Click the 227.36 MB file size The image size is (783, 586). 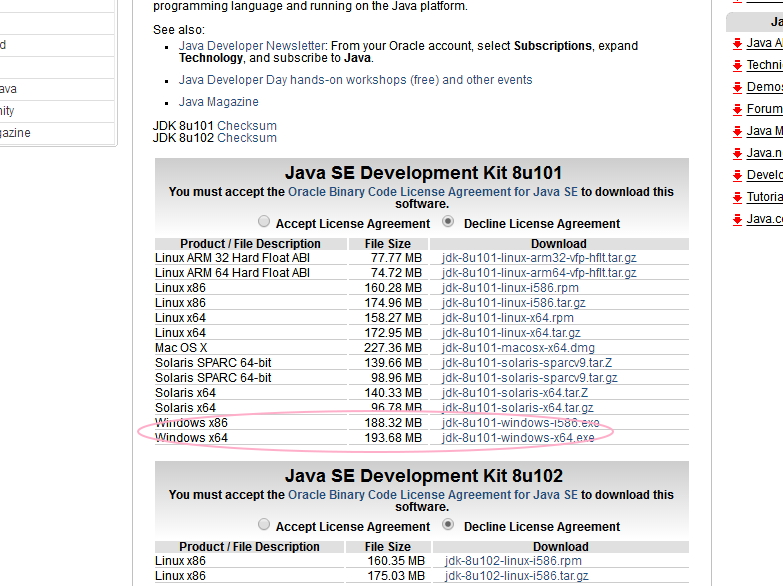(393, 348)
